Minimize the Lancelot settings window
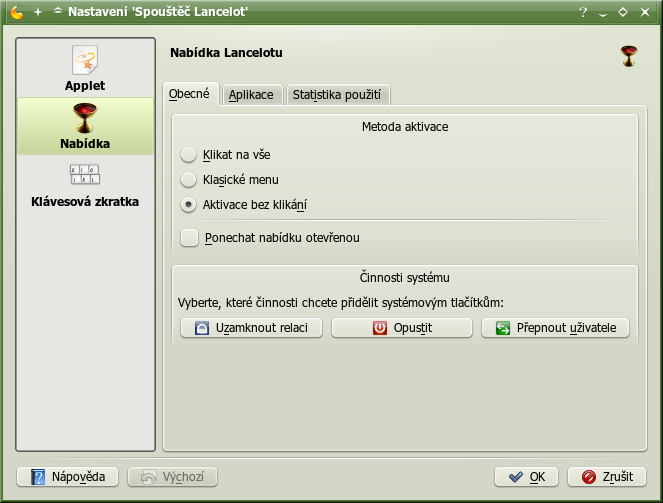The height and width of the screenshot is (503, 663). coord(603,13)
